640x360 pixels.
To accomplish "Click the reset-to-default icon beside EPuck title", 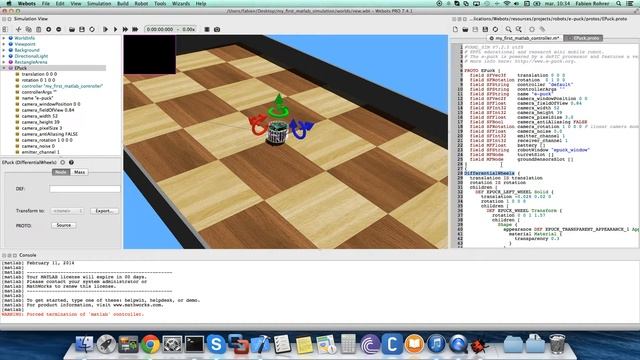I will 62,162.
